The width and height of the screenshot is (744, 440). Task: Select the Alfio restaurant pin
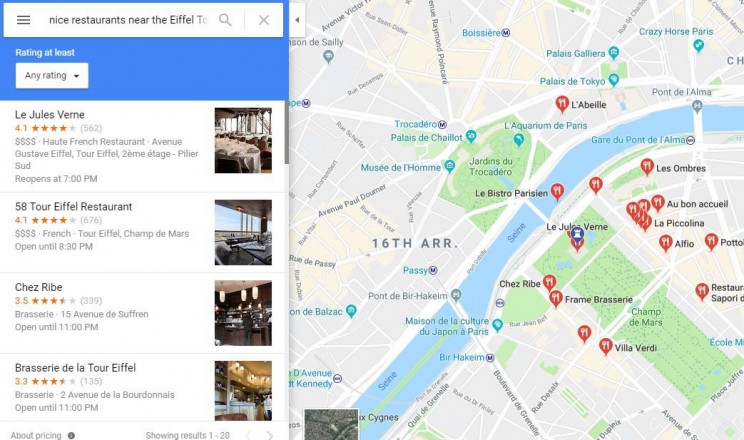point(665,243)
